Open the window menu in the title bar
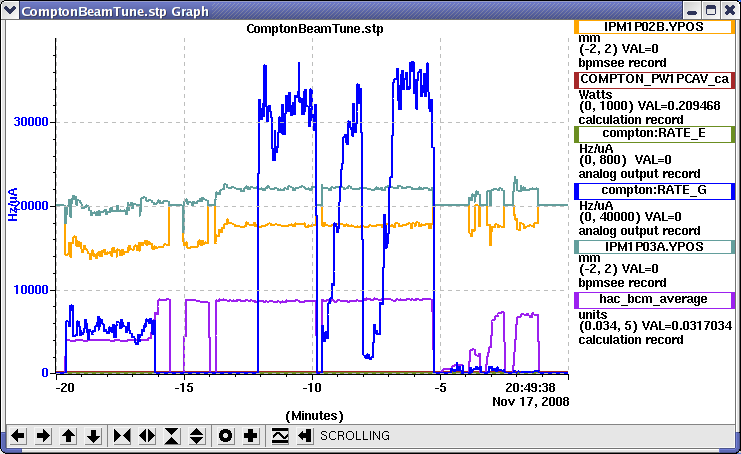Image resolution: width=741 pixels, height=454 pixels. pyautogui.click(x=10, y=10)
